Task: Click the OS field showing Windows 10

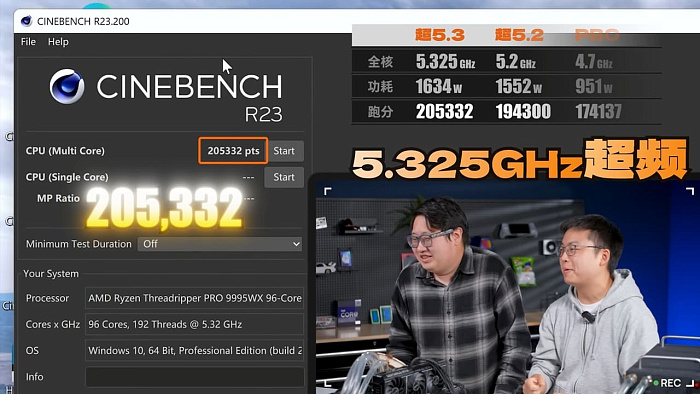Action: click(195, 350)
